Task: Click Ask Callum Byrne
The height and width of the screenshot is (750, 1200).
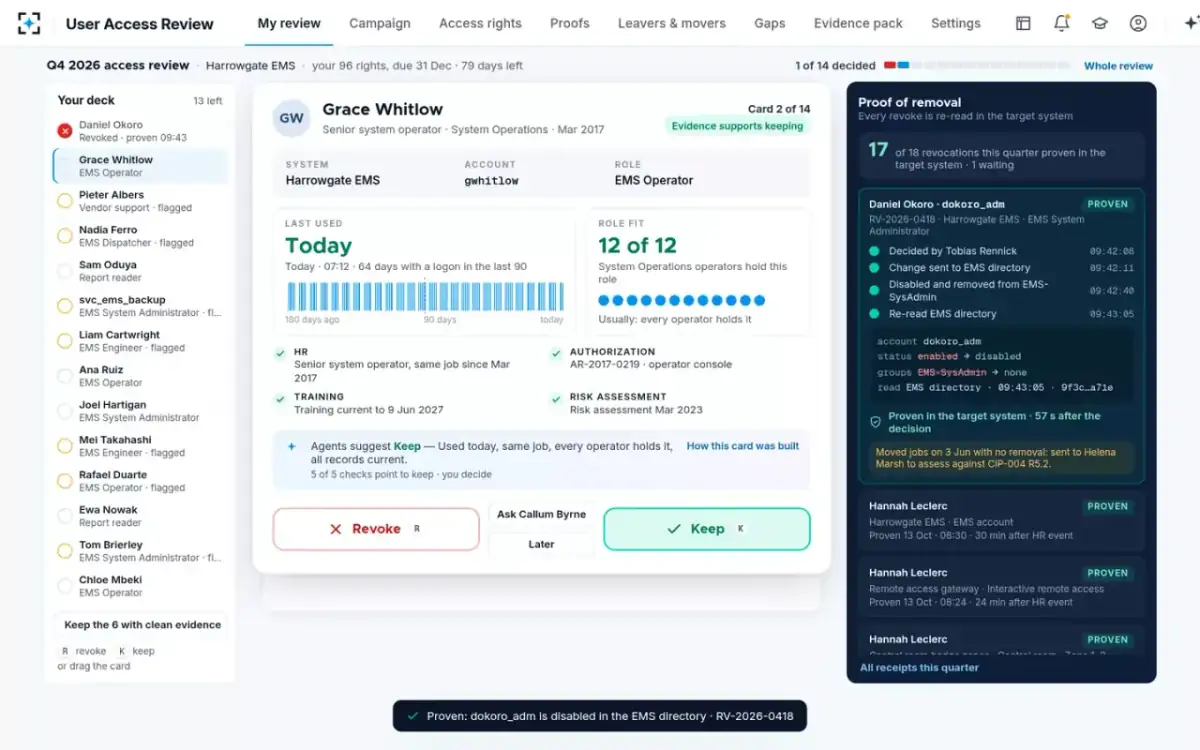Action: (x=542, y=514)
